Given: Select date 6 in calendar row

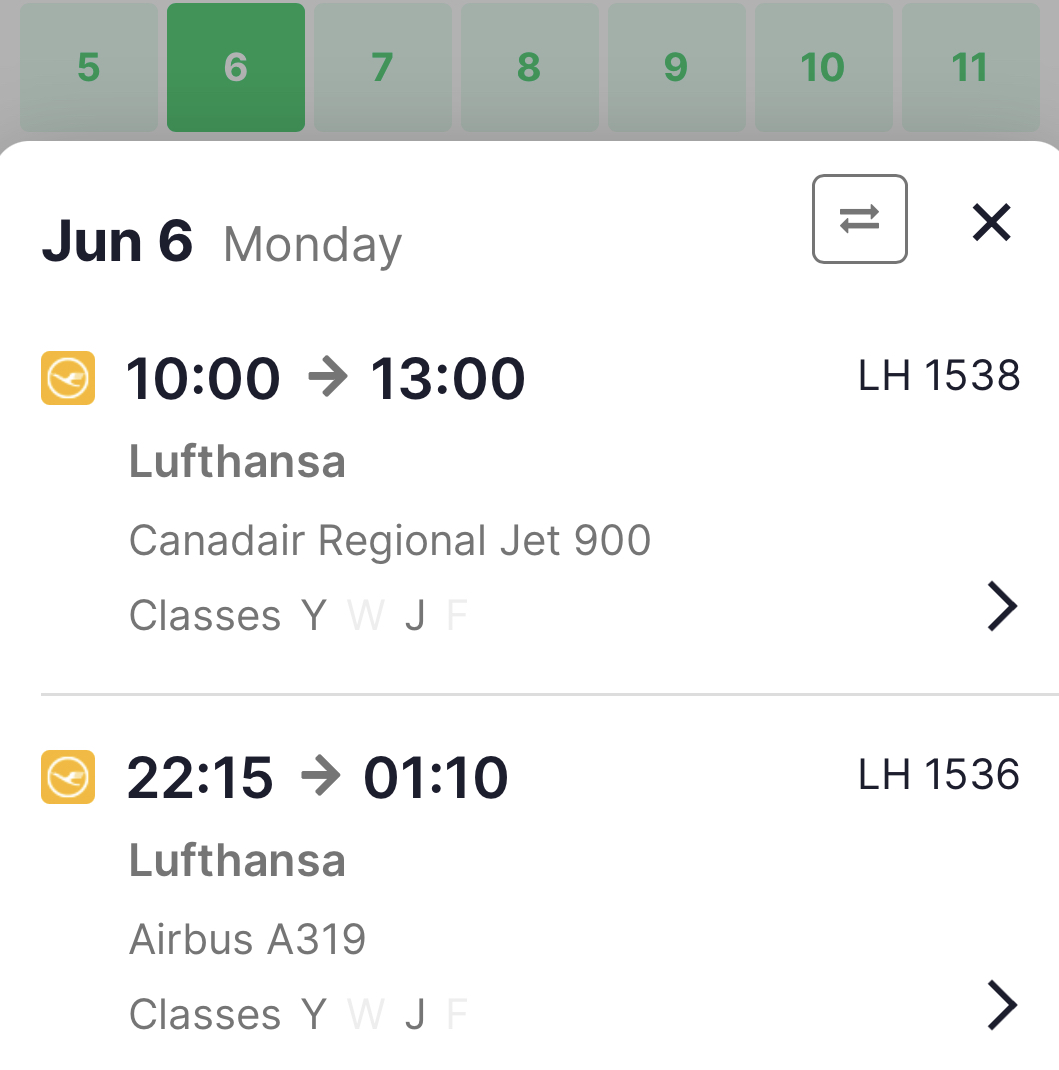Looking at the screenshot, I should (x=235, y=68).
